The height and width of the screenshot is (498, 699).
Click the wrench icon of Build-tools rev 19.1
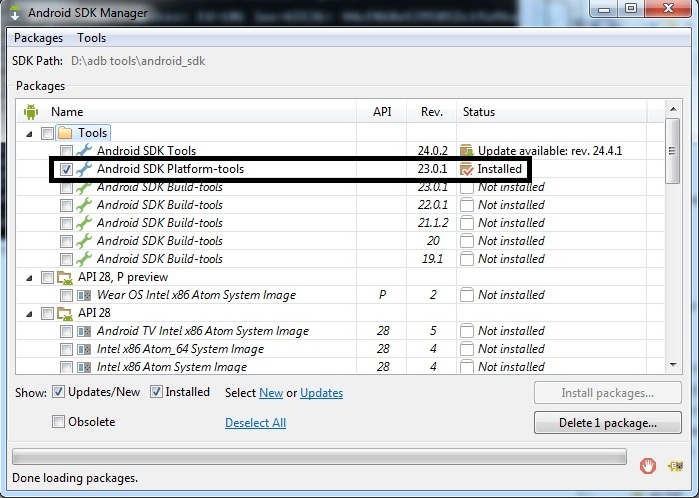84,259
